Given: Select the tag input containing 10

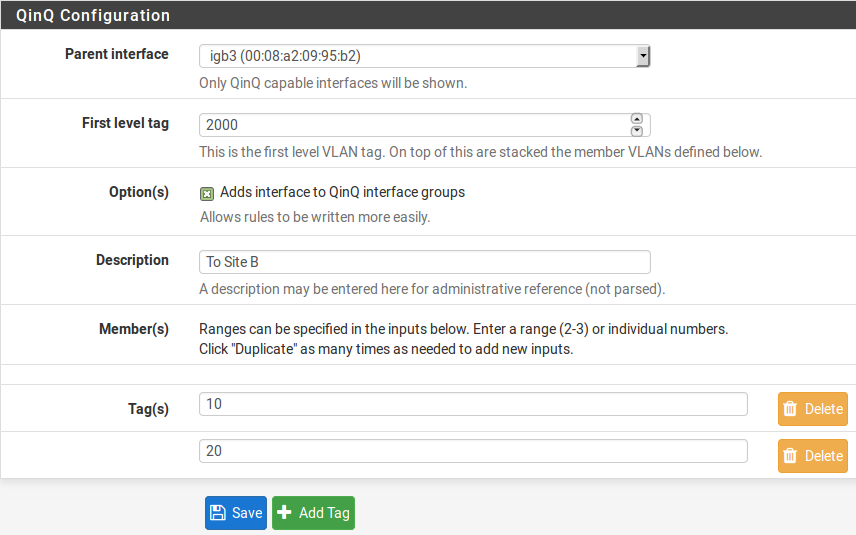Looking at the screenshot, I should 472,403.
